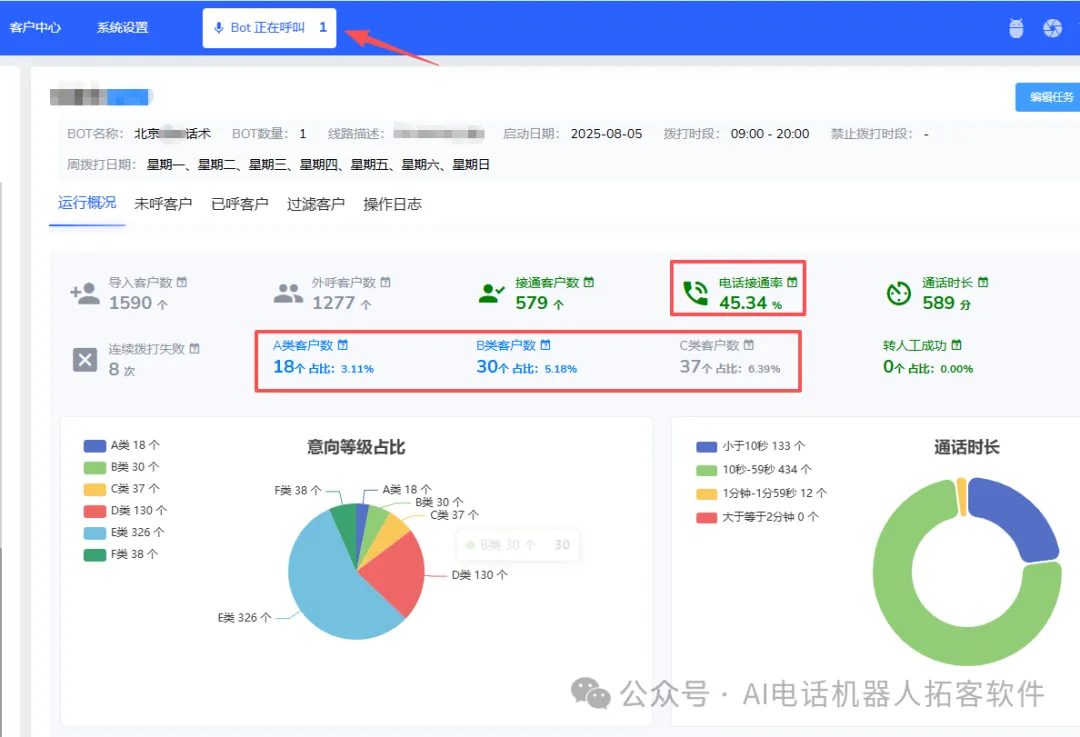Switch to the 未呼客户 tab
Screen dimensions: 1080x737
[163, 204]
